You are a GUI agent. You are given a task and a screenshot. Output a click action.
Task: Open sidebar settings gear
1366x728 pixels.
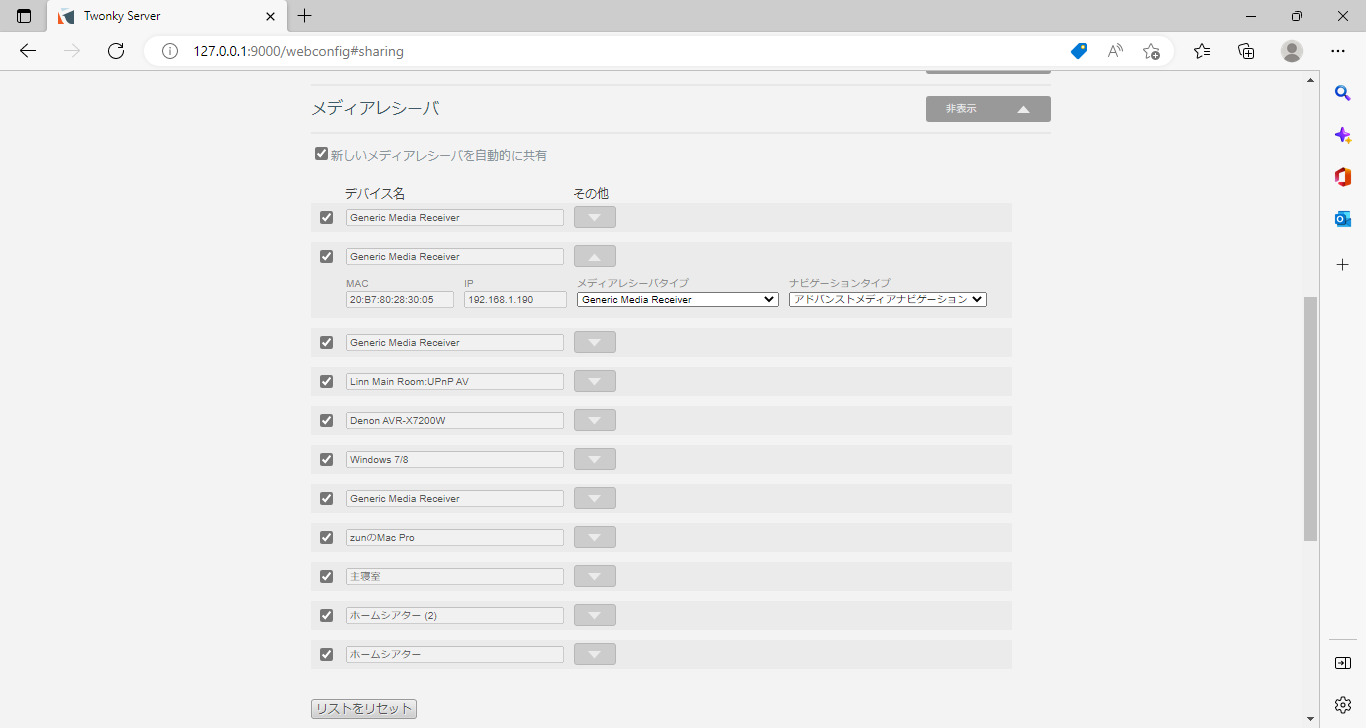tap(1343, 705)
